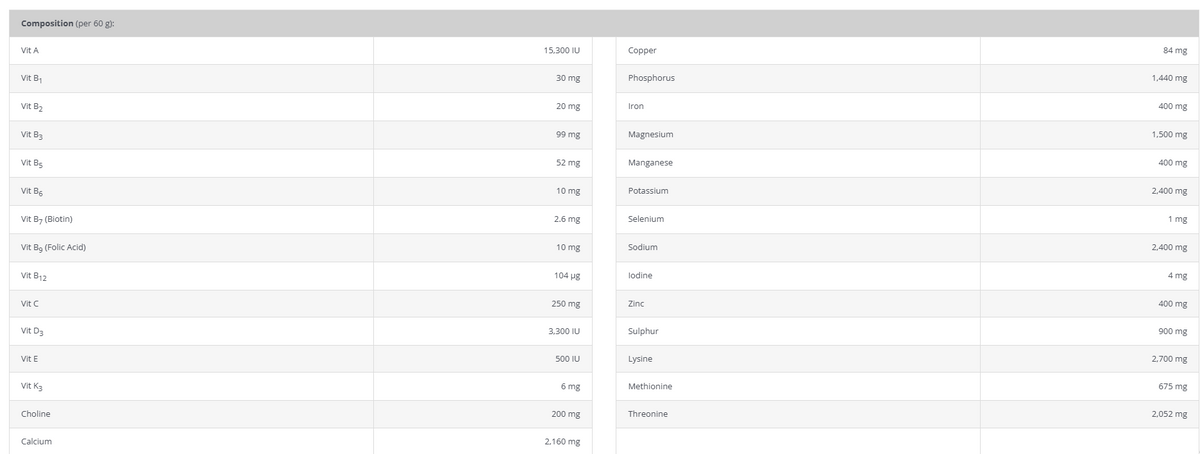The height and width of the screenshot is (454, 1200).
Task: Select the Vit B7 (Biotin) label
Action: click(47, 219)
